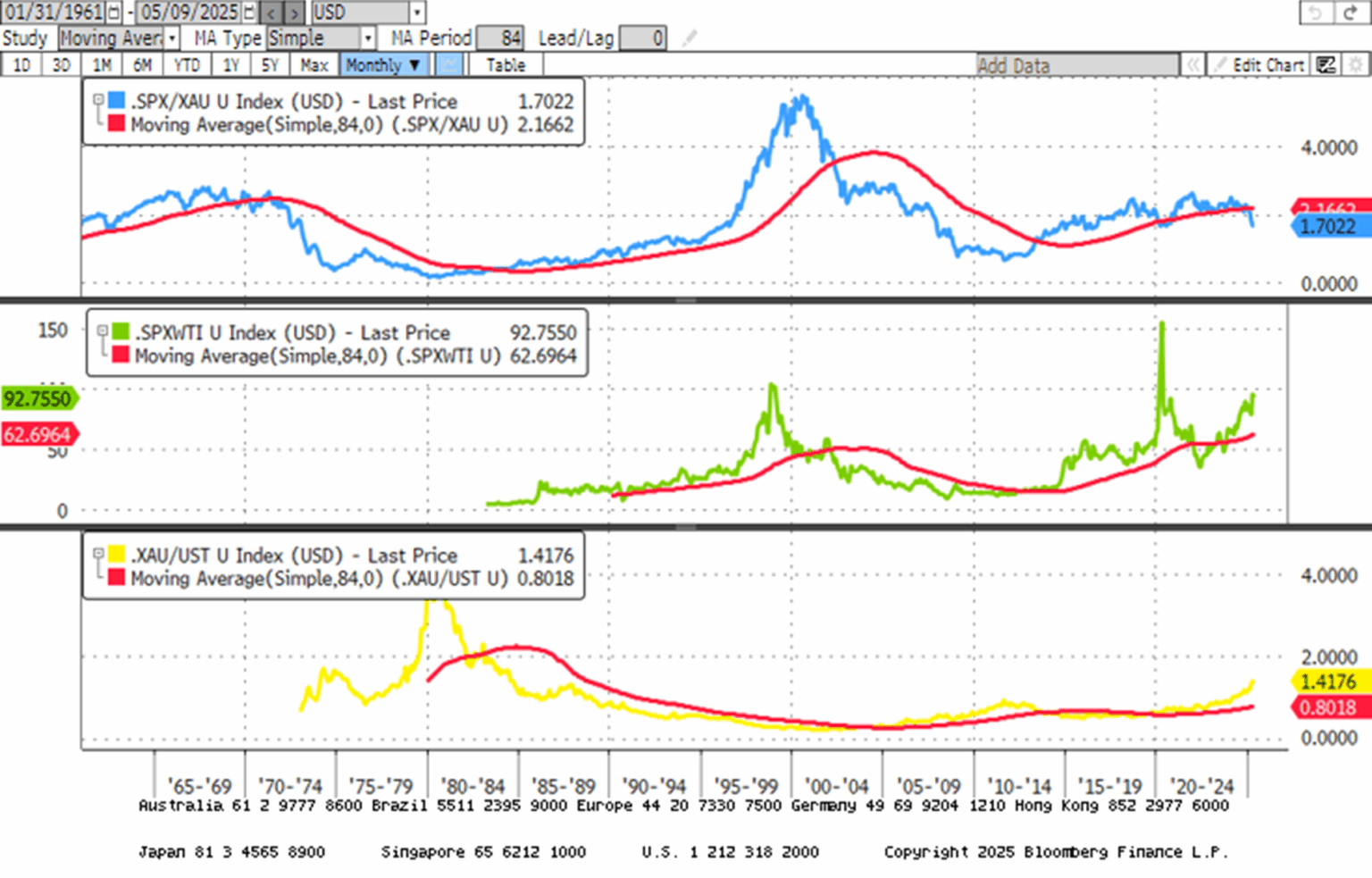Click the end date calendar icon

247,13
